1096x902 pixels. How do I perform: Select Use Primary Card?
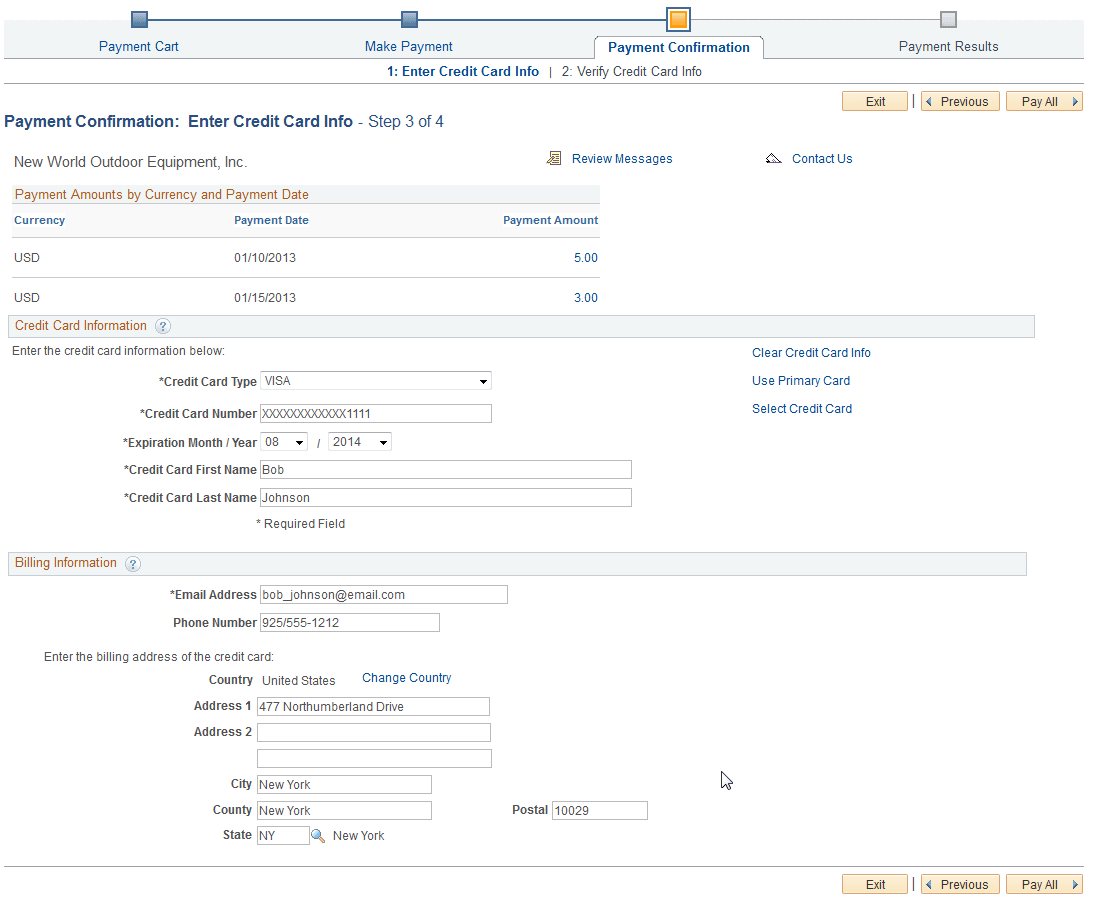(801, 380)
